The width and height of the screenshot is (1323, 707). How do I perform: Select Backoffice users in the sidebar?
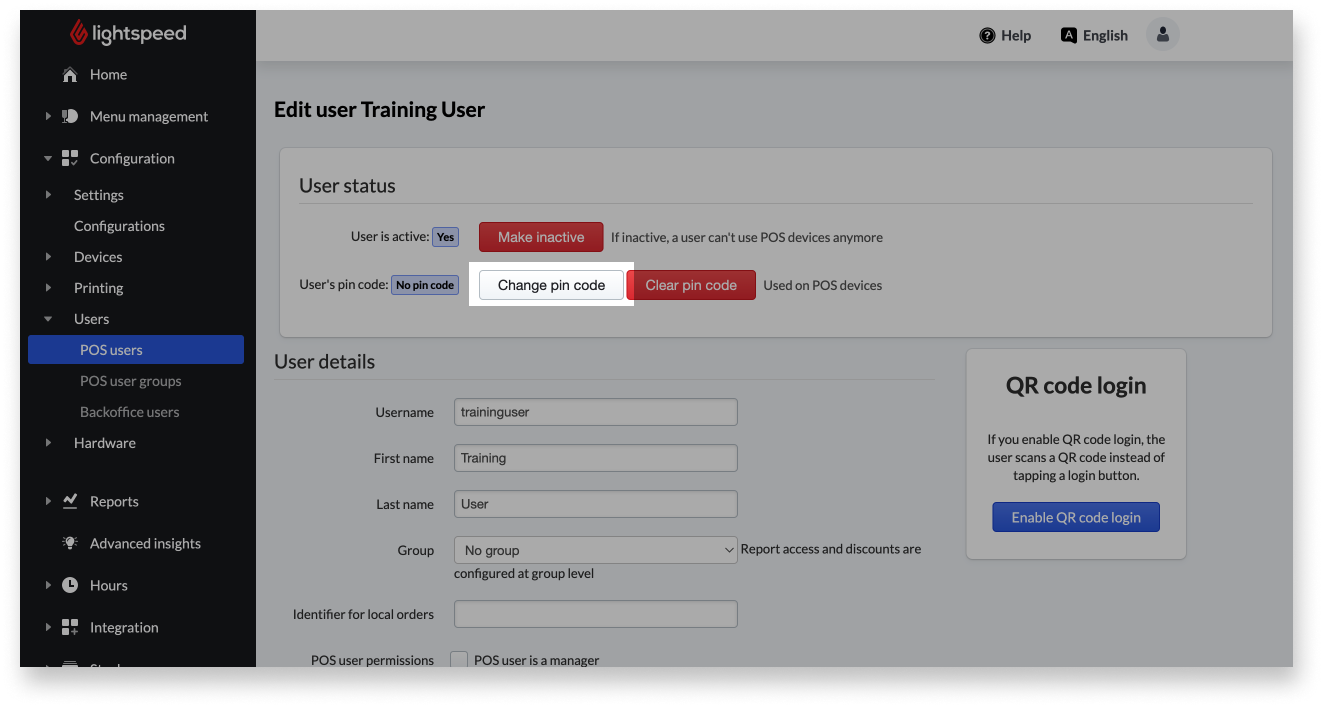point(128,411)
